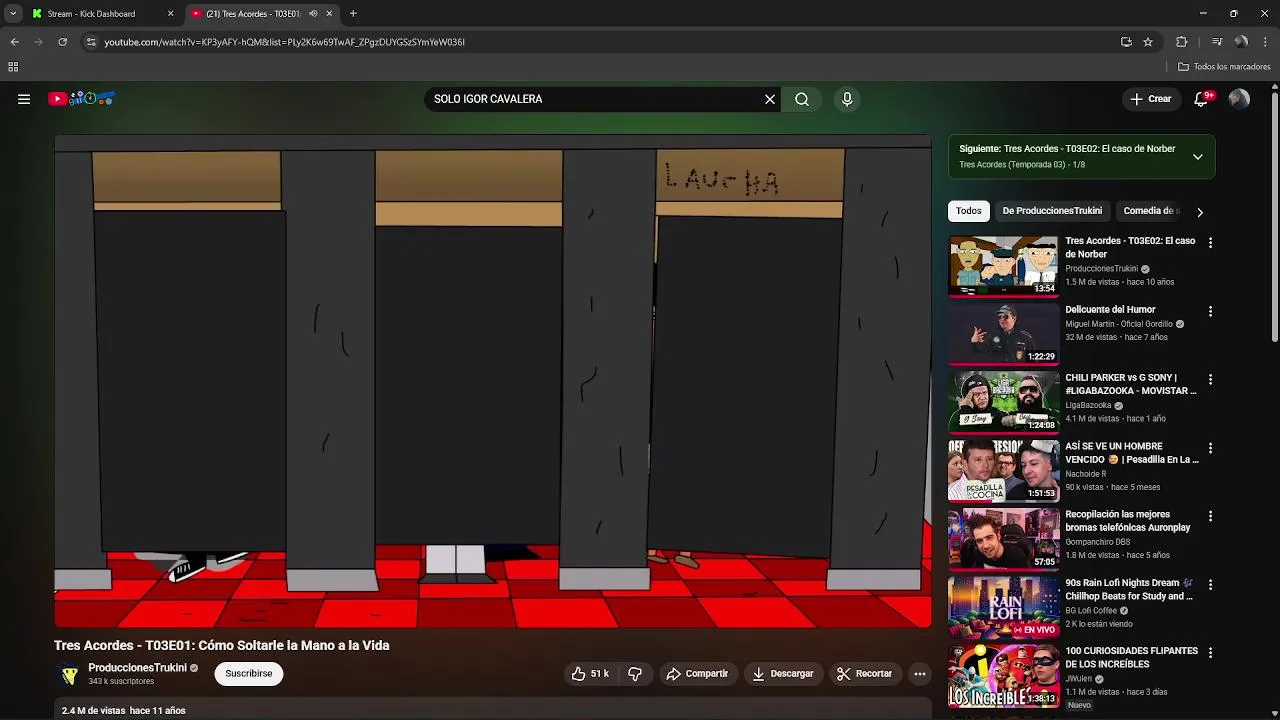Like the video with thumbs up
Screen dimensions: 1280x720
(590, 674)
